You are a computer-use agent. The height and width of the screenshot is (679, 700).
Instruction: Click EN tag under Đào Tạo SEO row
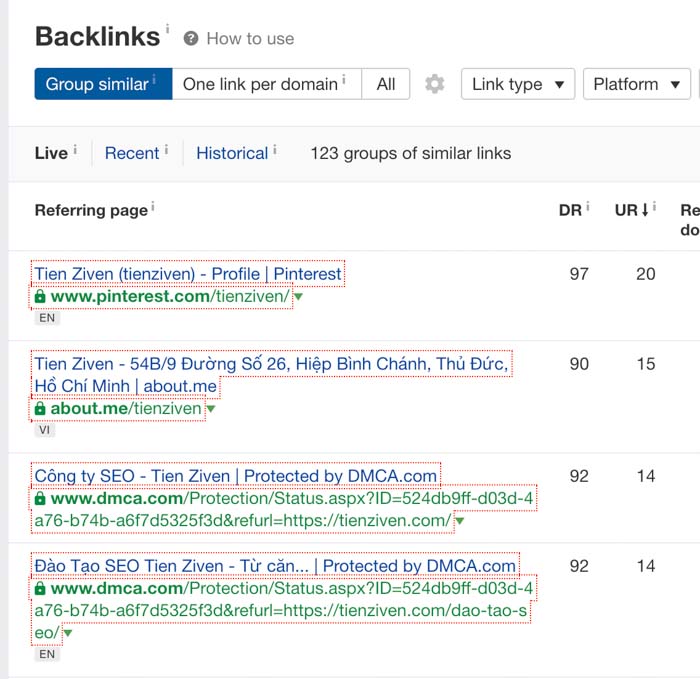pyautogui.click(x=47, y=654)
